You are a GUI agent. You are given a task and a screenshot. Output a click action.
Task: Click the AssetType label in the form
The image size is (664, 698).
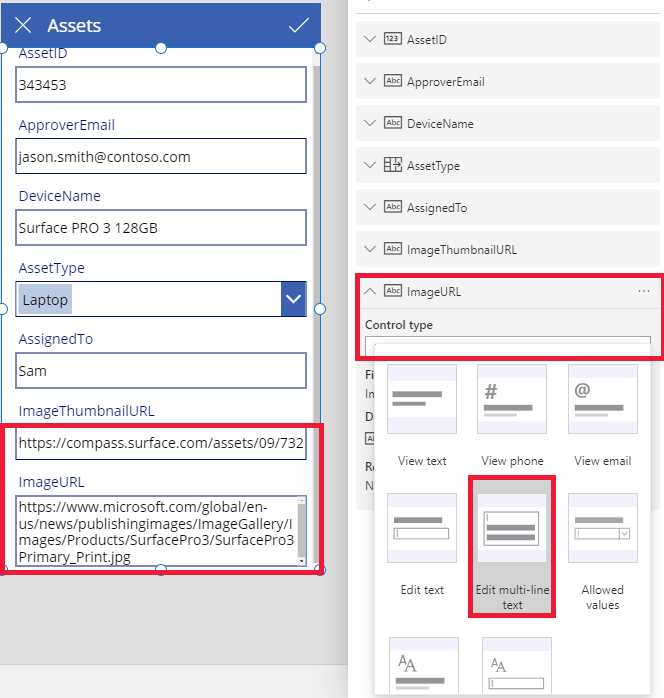[x=52, y=268]
